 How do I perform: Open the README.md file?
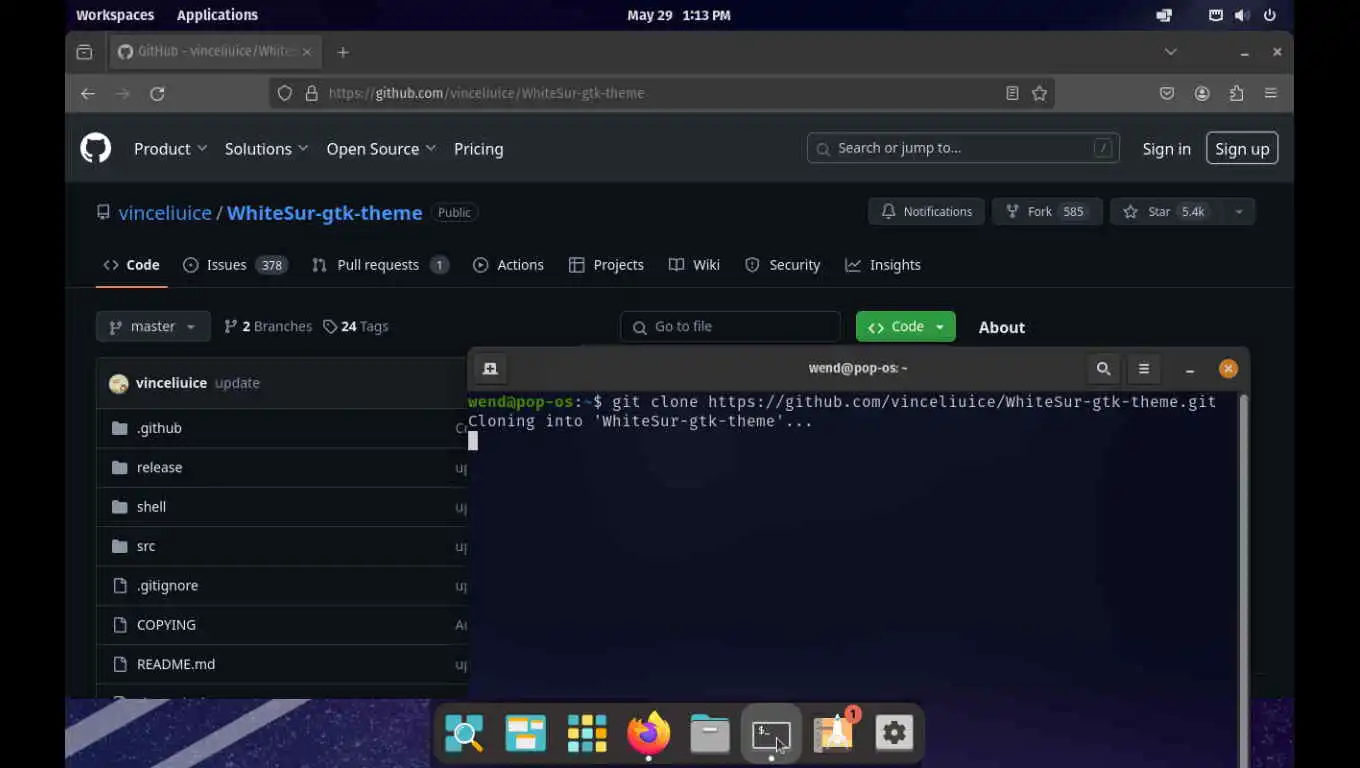click(176, 664)
